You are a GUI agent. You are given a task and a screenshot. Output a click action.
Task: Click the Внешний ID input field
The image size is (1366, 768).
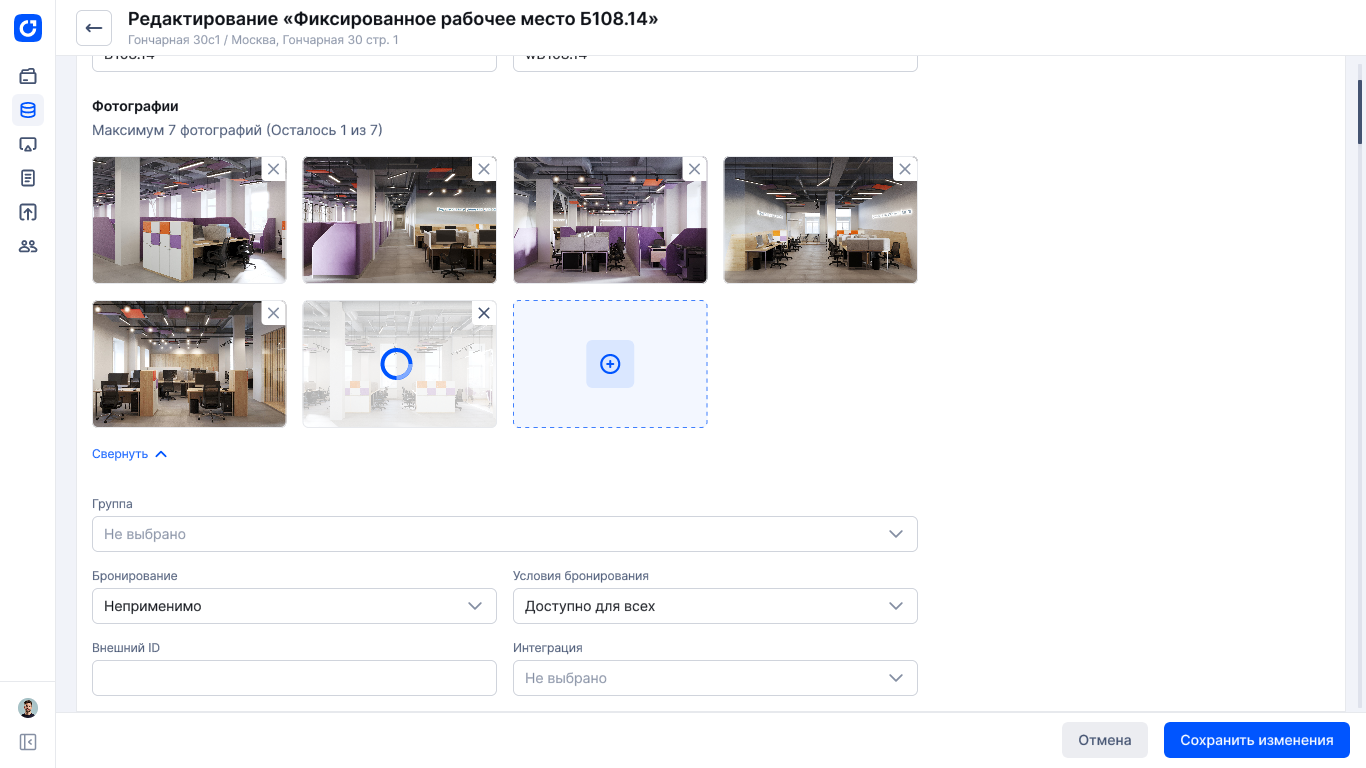[x=294, y=678]
